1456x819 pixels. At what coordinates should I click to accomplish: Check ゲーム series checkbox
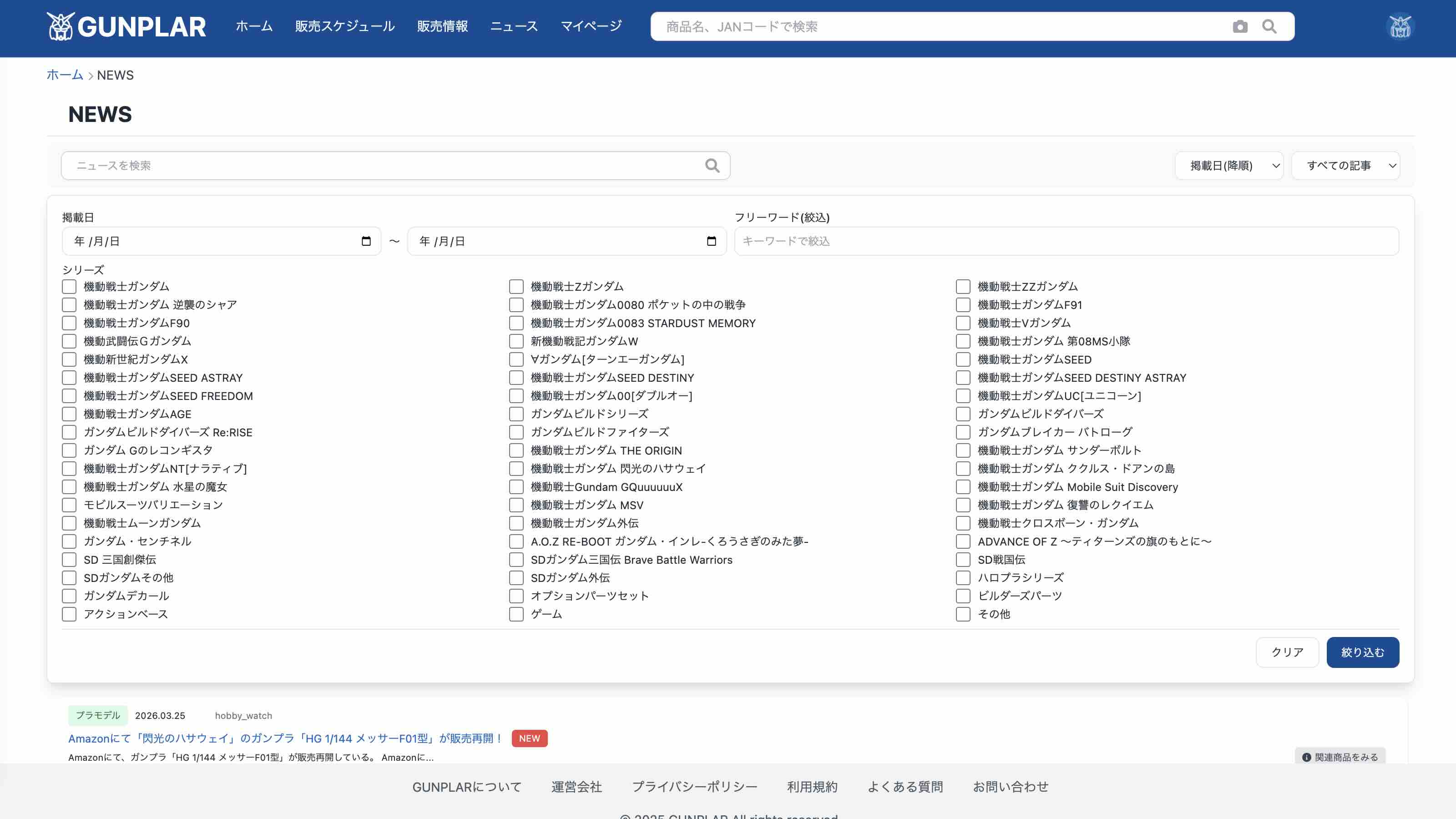(516, 614)
